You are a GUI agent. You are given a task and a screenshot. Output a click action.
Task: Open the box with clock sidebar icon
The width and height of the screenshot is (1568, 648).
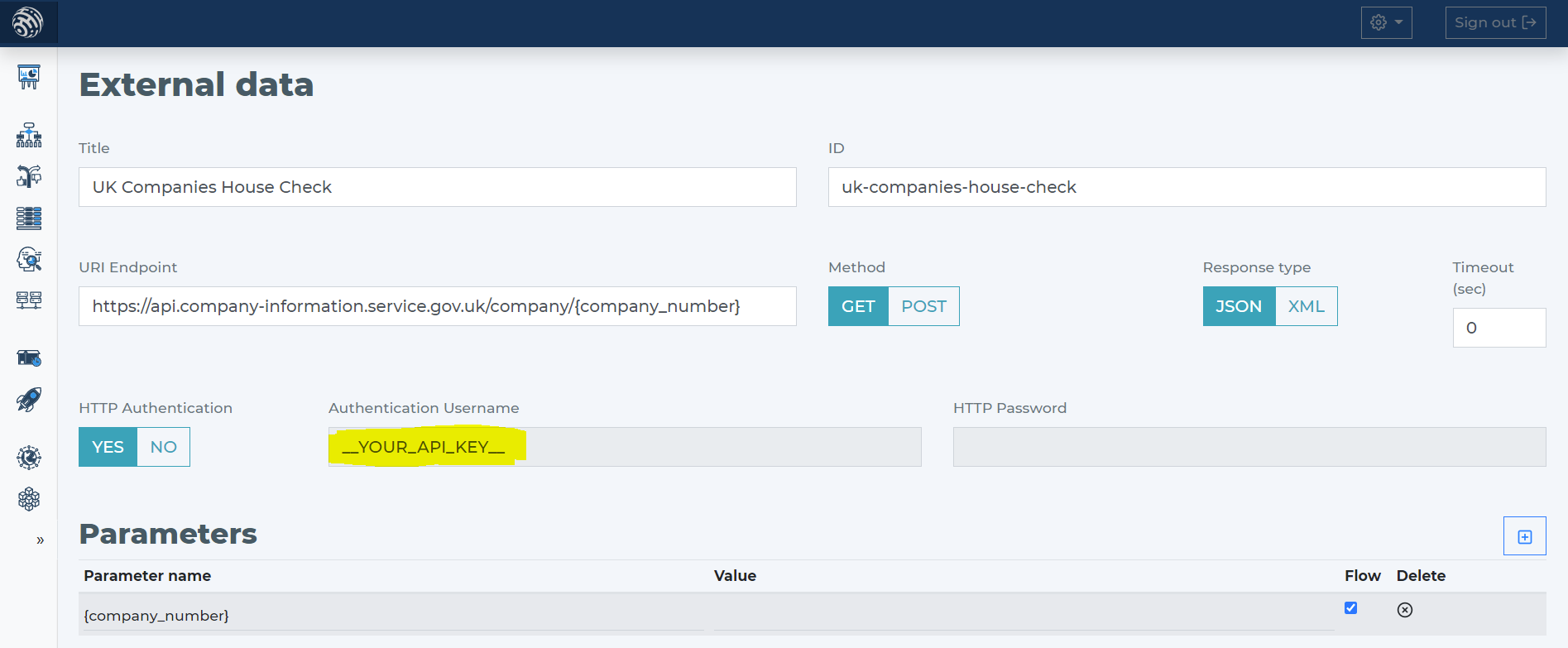(29, 358)
